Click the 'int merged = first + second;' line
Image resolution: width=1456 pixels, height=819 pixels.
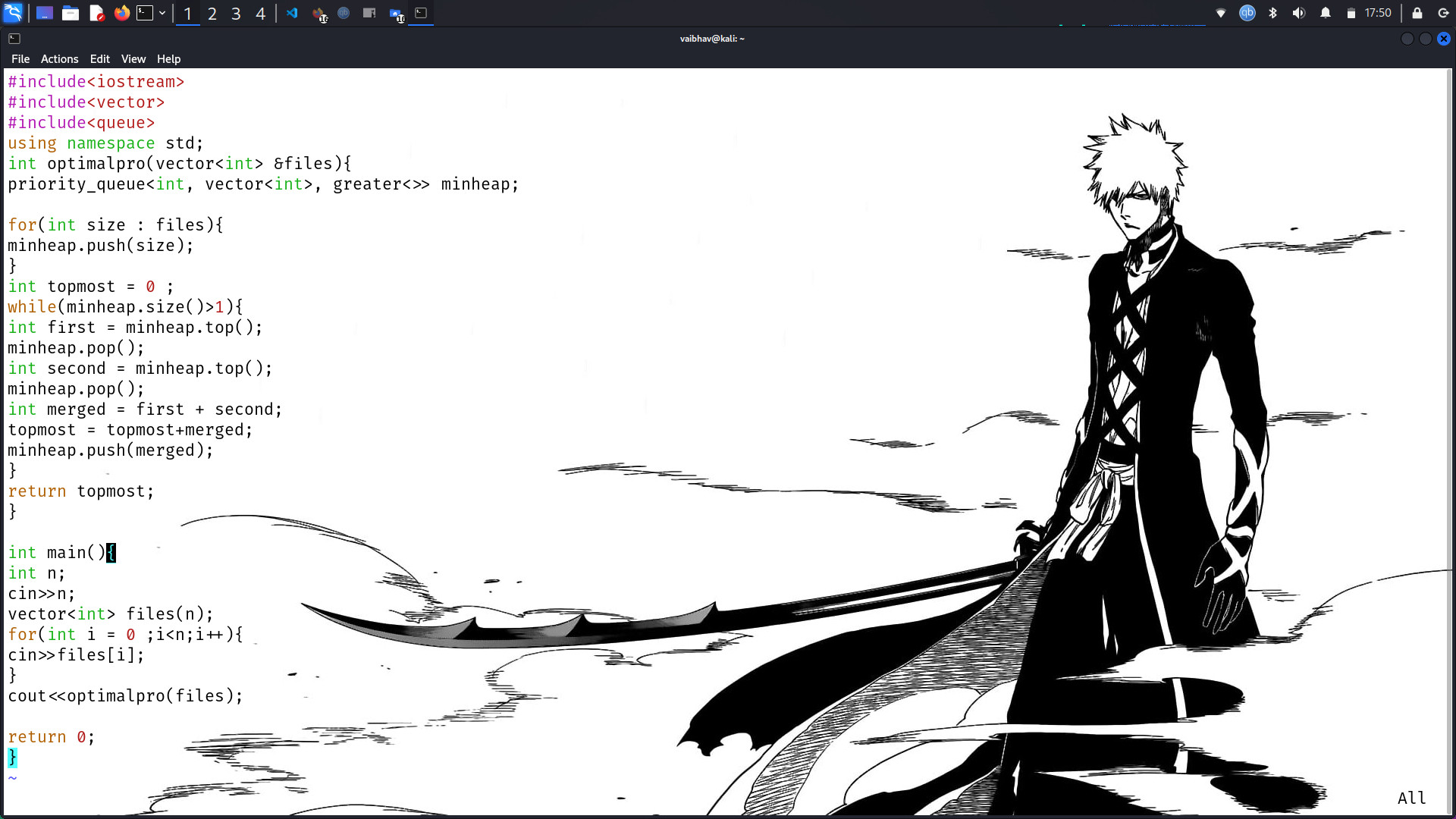pos(146,409)
